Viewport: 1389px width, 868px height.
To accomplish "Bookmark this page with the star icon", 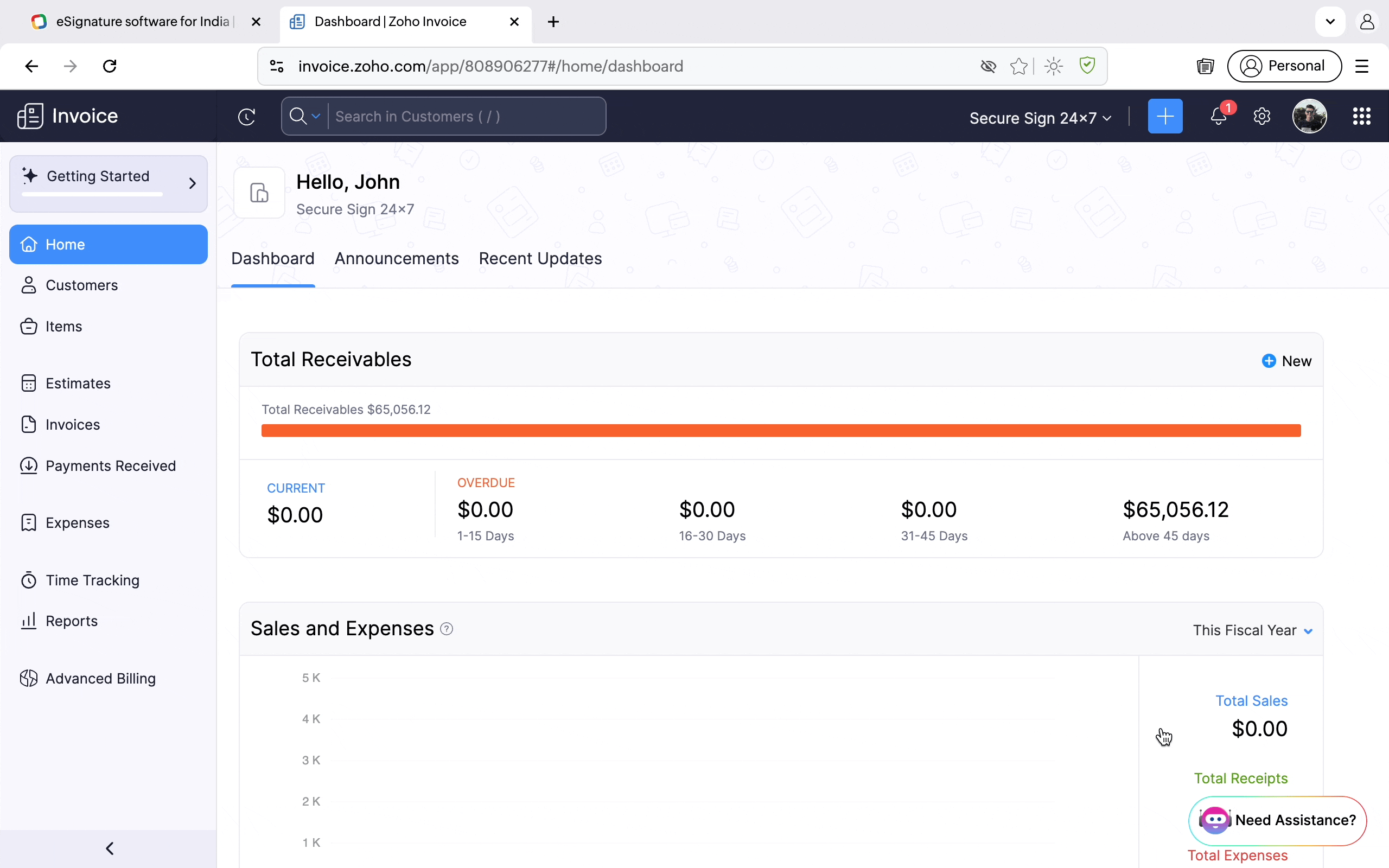I will click(x=1019, y=67).
